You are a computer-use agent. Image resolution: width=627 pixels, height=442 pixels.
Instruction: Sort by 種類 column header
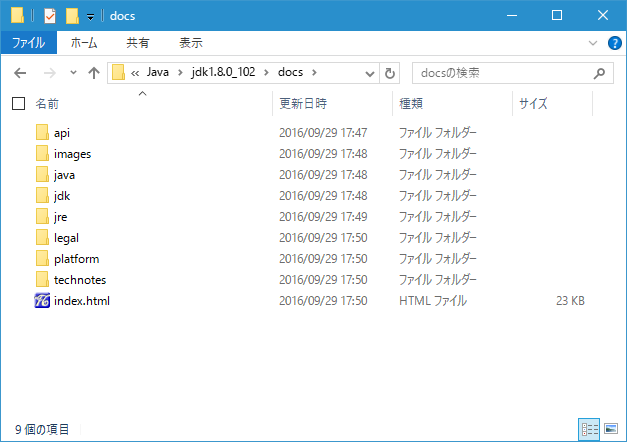(x=411, y=104)
